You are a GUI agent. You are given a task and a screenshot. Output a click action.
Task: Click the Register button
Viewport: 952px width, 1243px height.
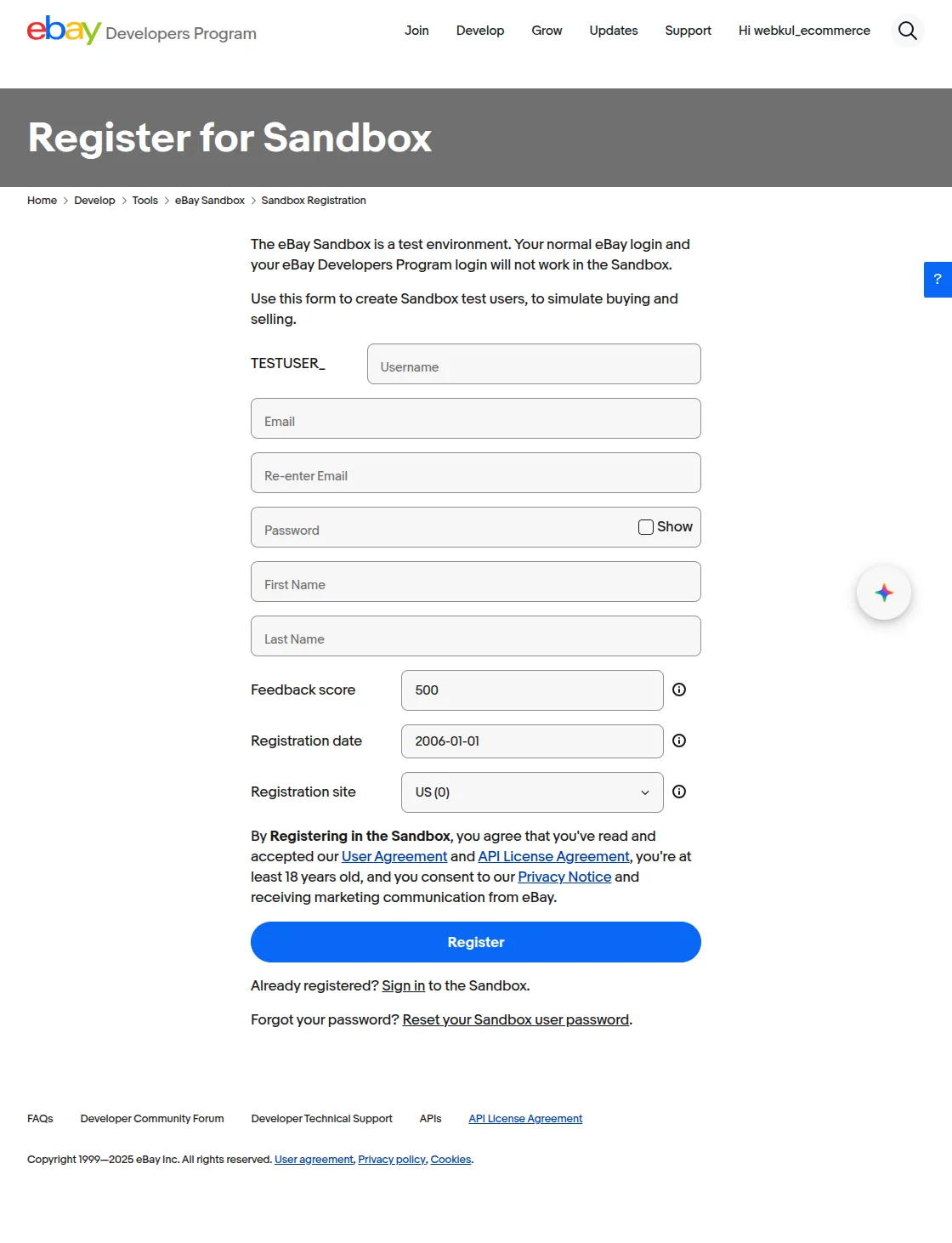[x=475, y=941]
